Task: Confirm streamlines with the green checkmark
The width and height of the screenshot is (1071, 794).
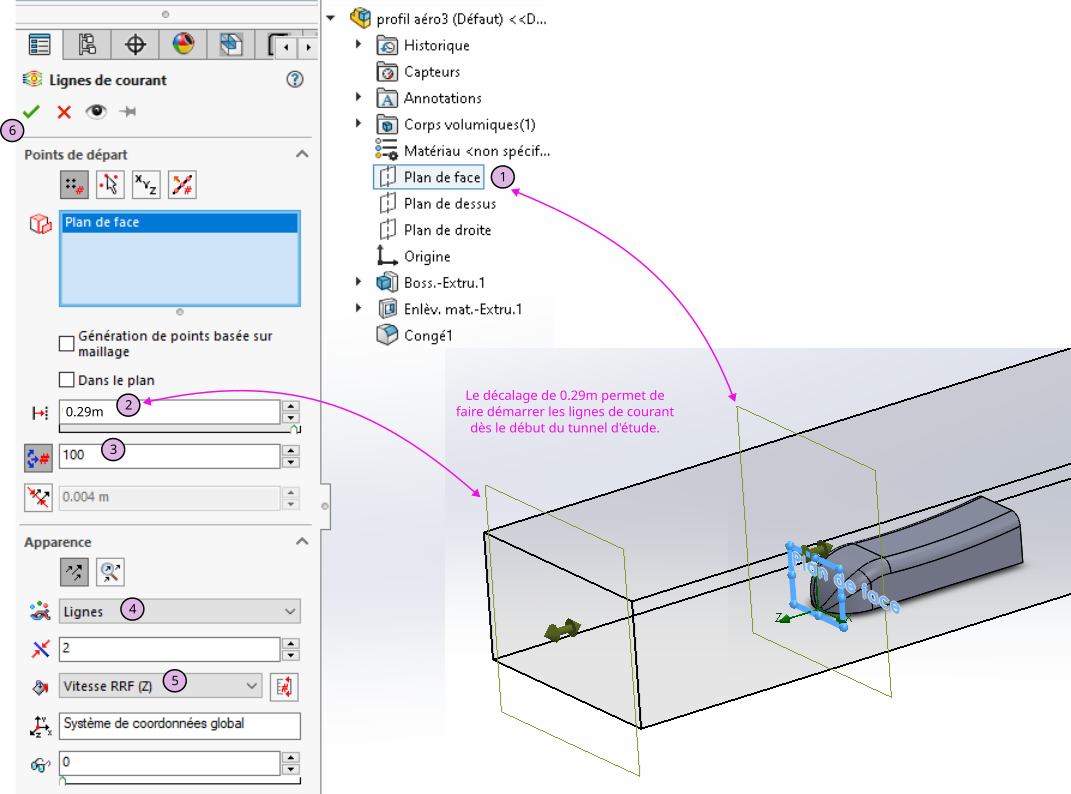Action: (31, 112)
